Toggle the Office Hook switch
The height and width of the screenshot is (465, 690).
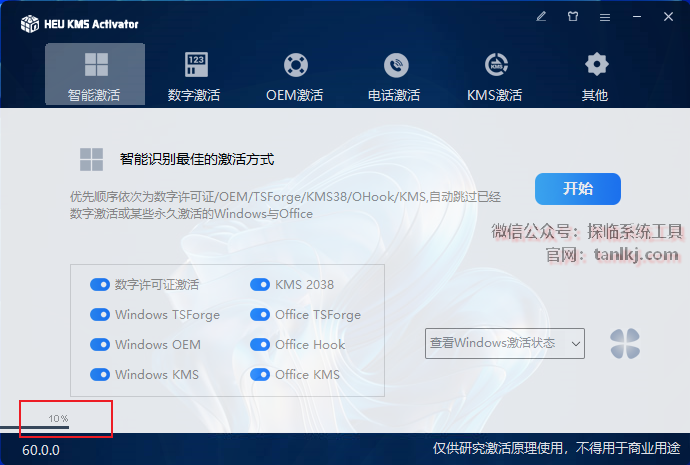(x=260, y=344)
